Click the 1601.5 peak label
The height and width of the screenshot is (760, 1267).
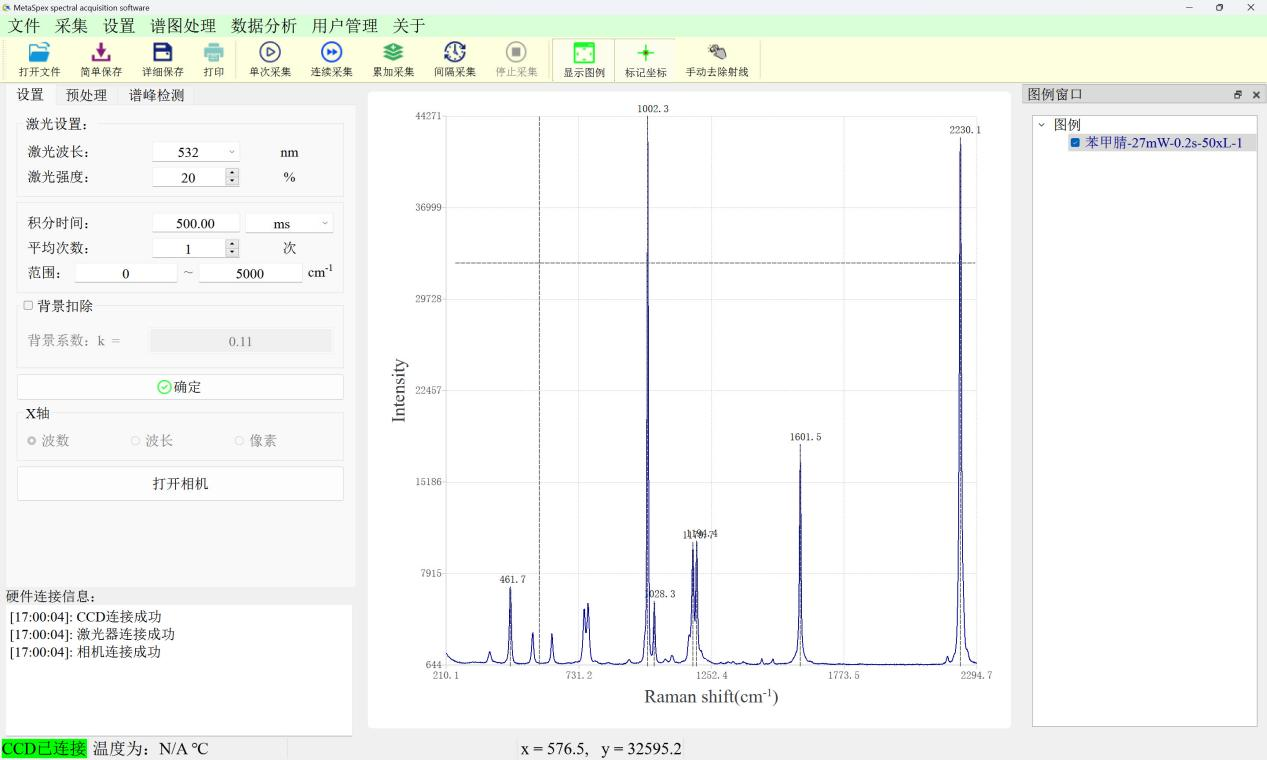click(805, 437)
